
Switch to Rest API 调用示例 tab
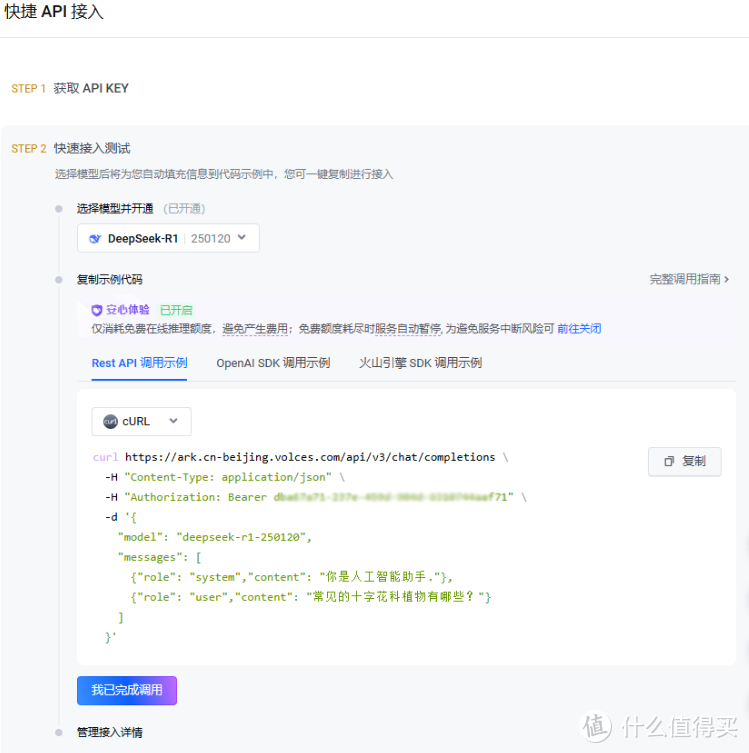pyautogui.click(x=139, y=363)
